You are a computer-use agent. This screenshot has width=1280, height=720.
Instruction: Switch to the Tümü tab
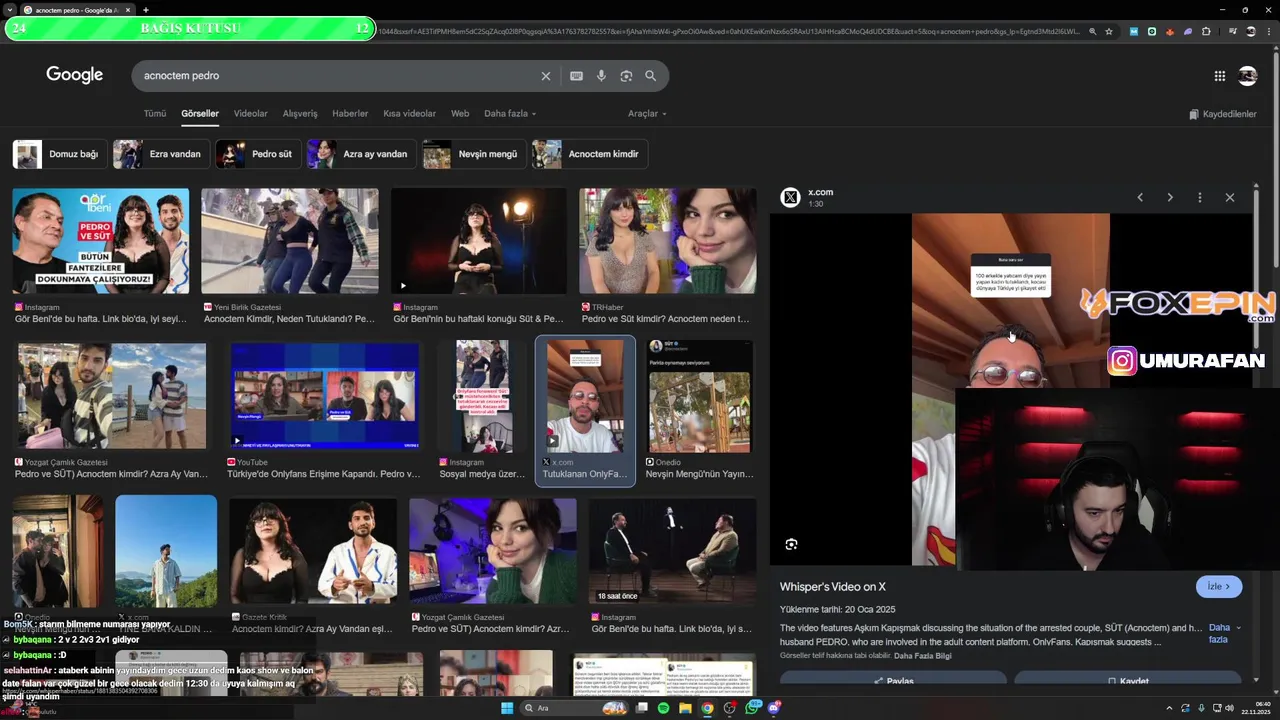point(155,114)
